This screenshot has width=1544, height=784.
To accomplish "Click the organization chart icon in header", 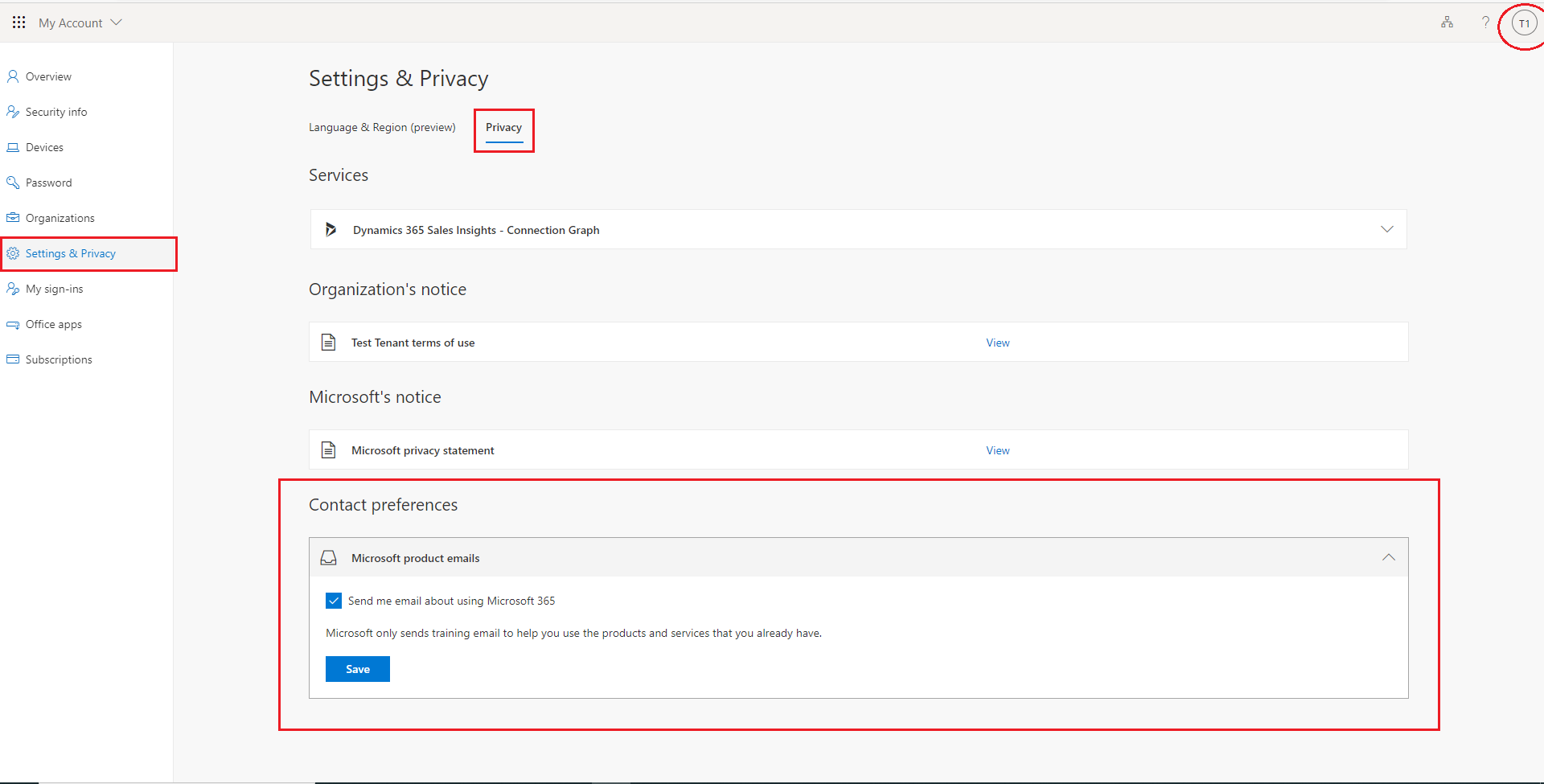I will click(1447, 23).
